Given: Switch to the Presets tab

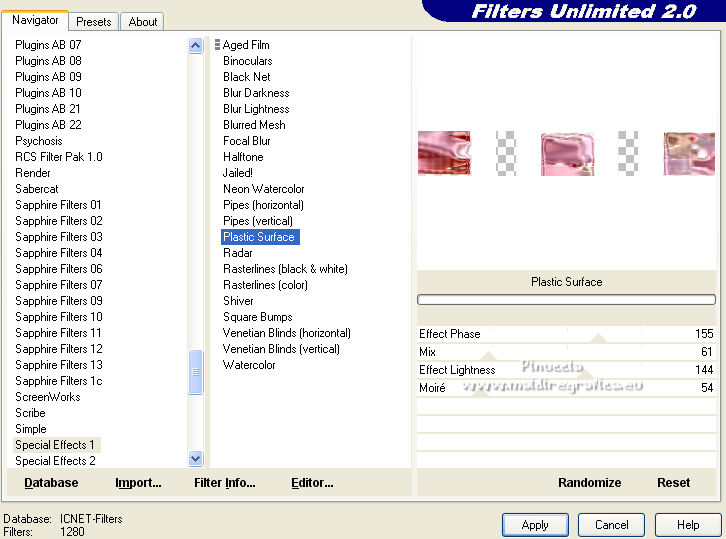Looking at the screenshot, I should (x=94, y=22).
